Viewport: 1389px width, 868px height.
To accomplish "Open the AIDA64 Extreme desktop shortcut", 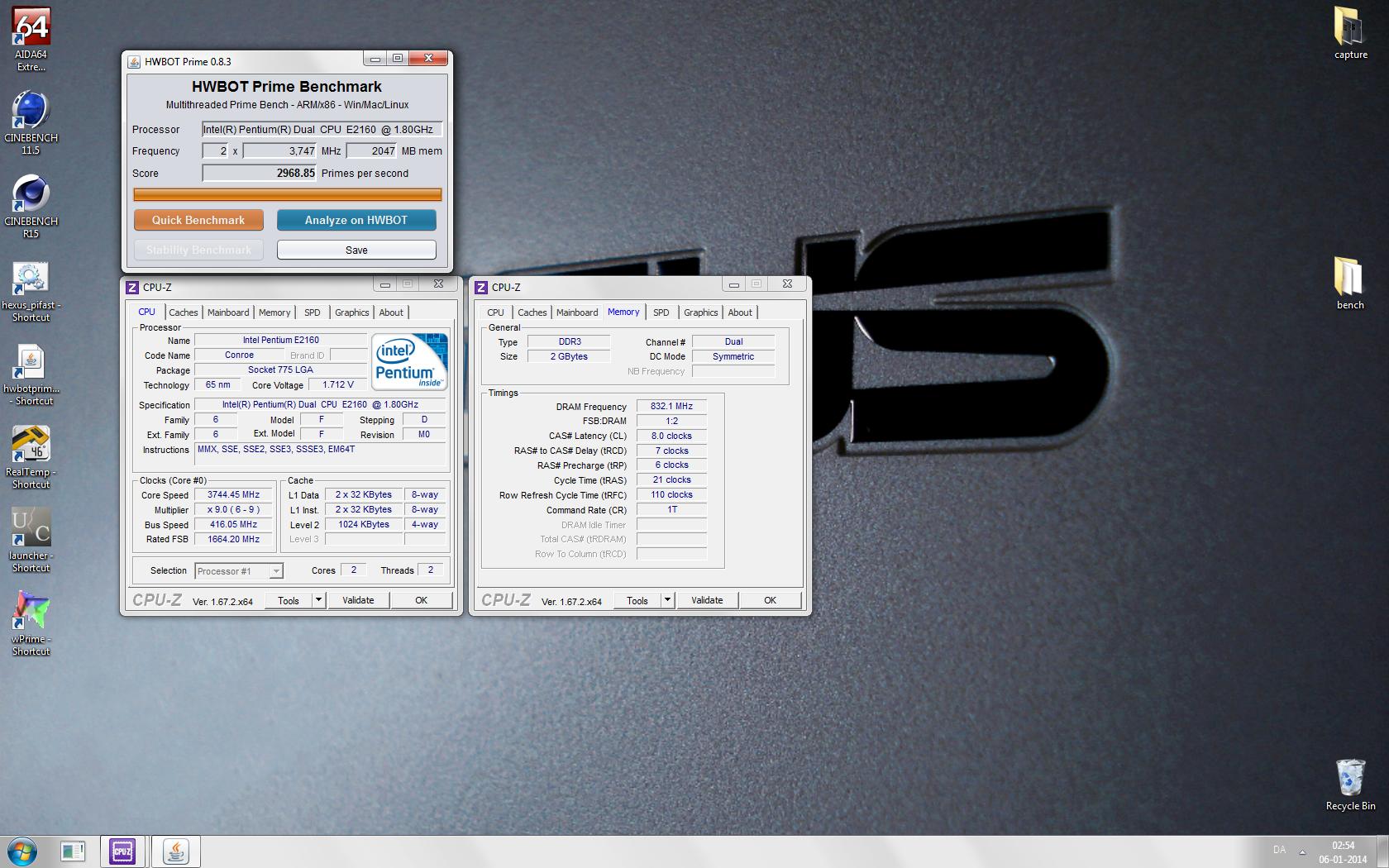I will (31, 38).
